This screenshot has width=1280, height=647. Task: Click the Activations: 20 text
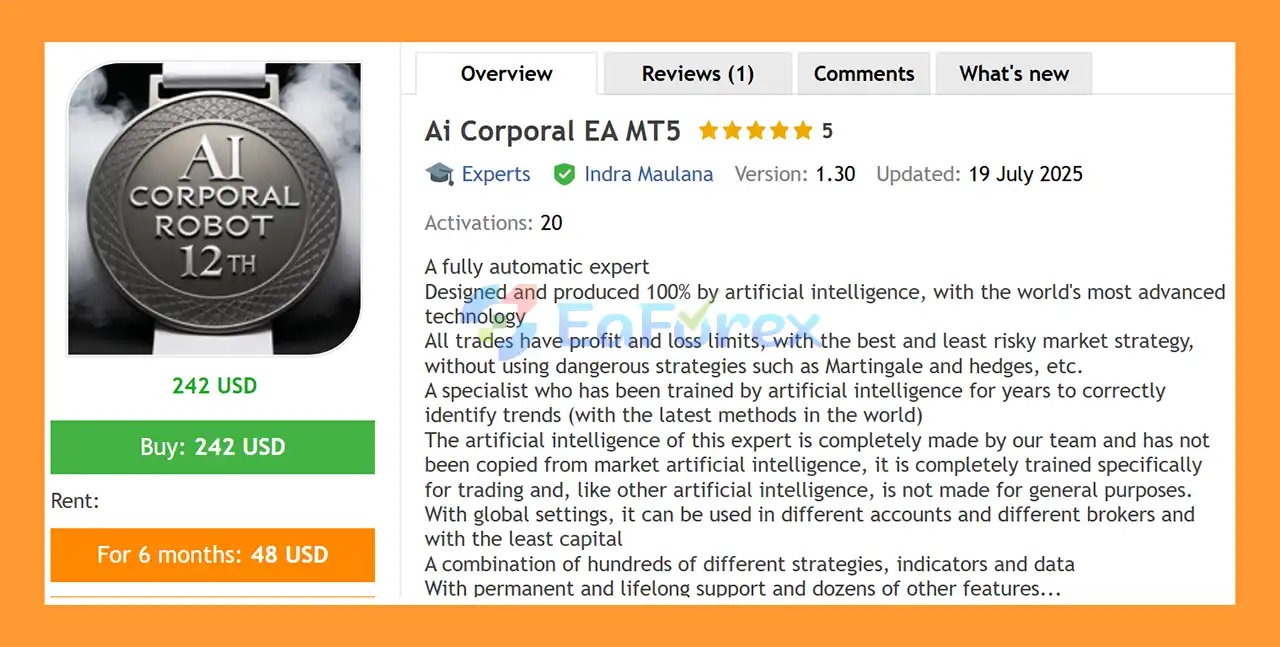pos(494,223)
